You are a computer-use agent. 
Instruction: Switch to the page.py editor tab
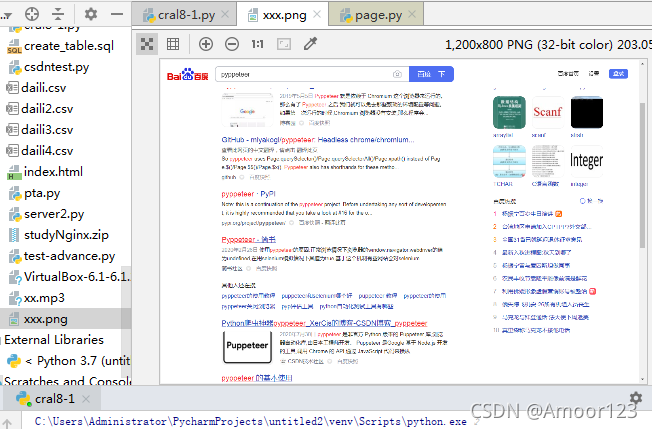[x=376, y=15]
